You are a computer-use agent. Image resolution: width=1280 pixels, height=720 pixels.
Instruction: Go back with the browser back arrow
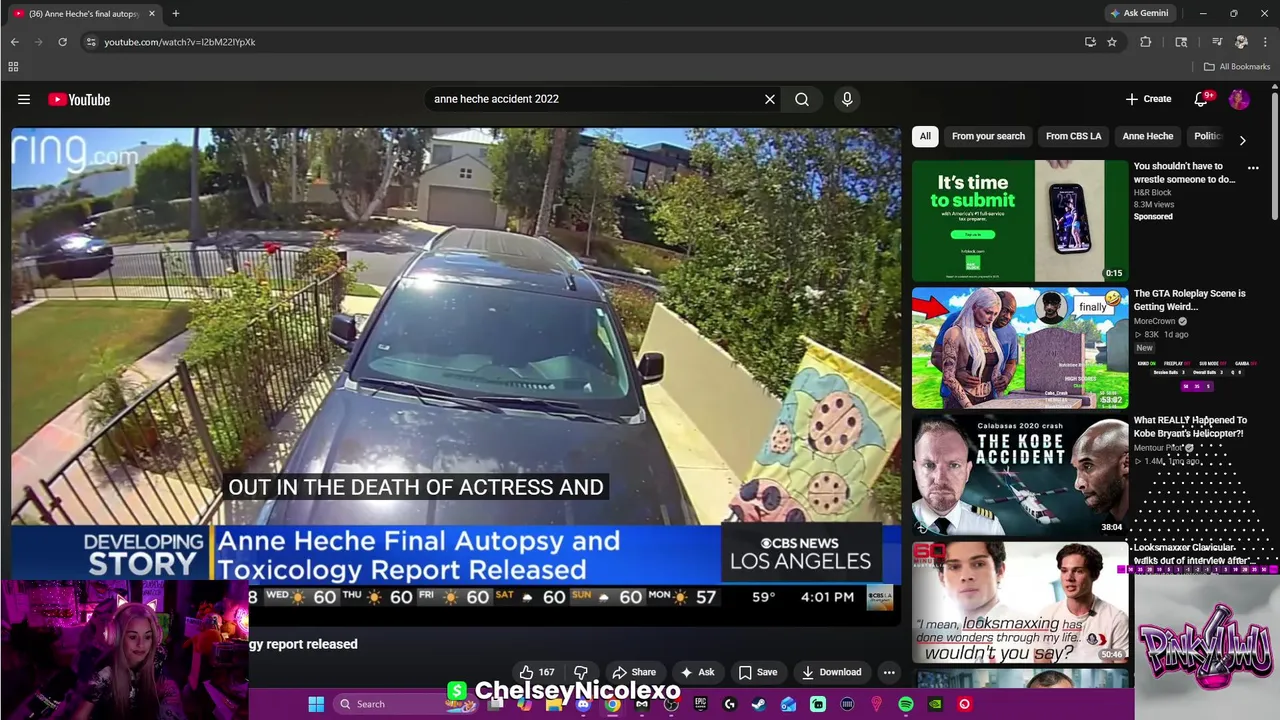(x=15, y=42)
